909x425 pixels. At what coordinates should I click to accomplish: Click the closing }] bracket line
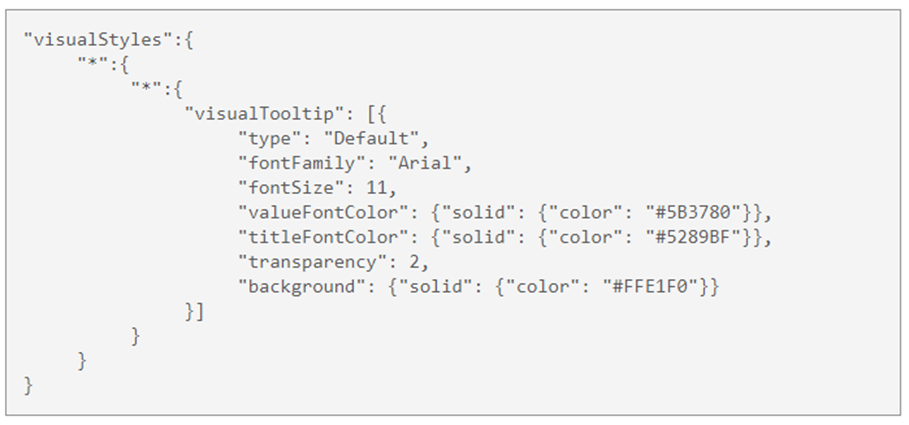point(194,311)
